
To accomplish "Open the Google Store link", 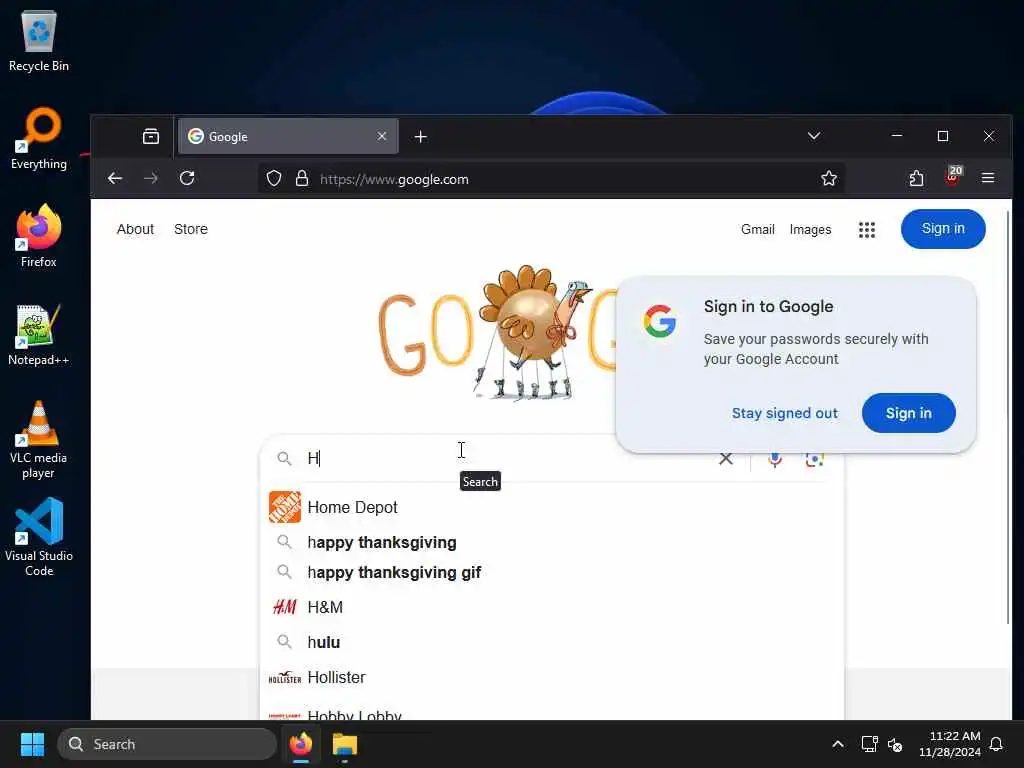I will [191, 229].
